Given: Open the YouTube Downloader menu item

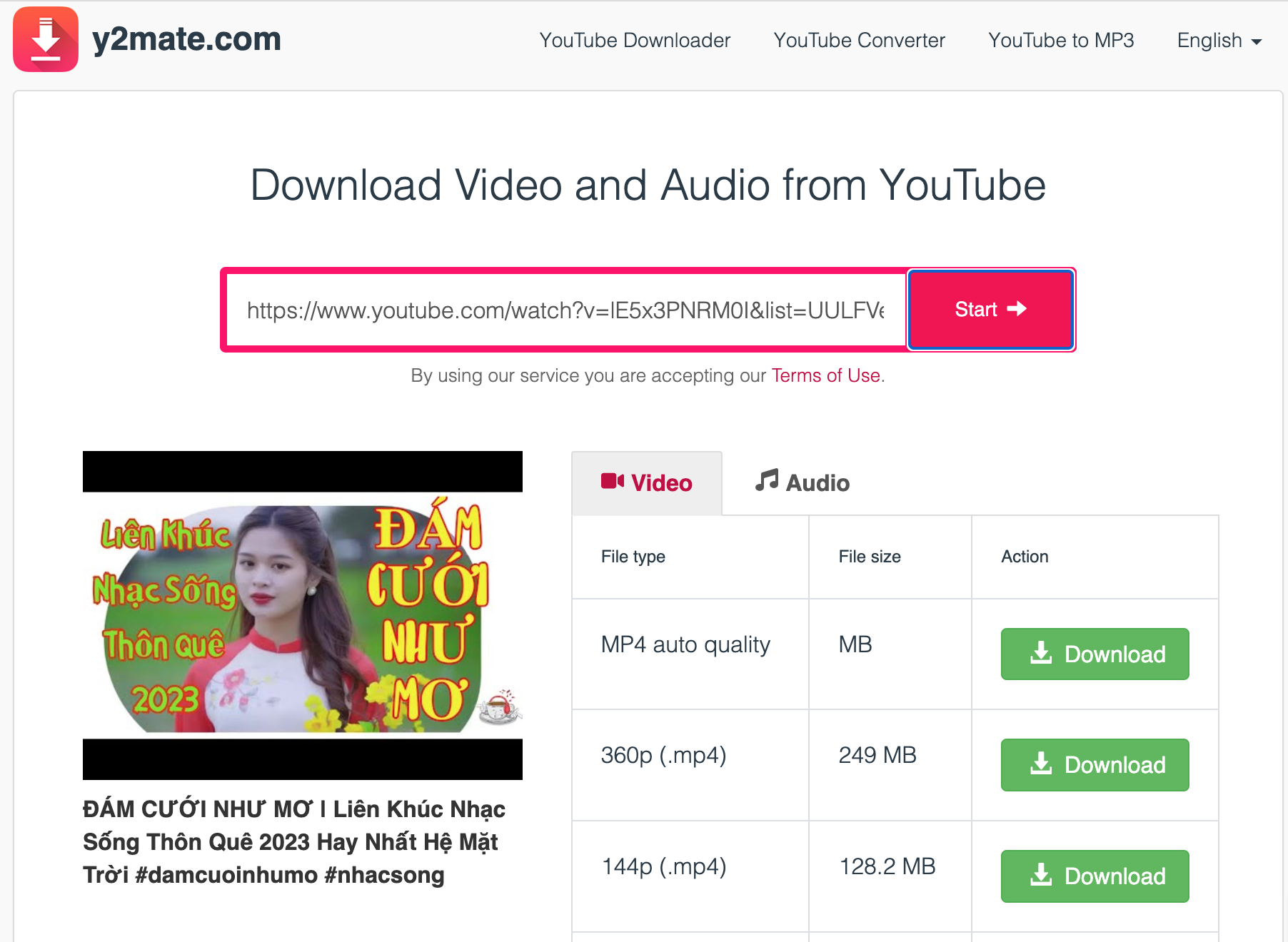Looking at the screenshot, I should tap(635, 40).
